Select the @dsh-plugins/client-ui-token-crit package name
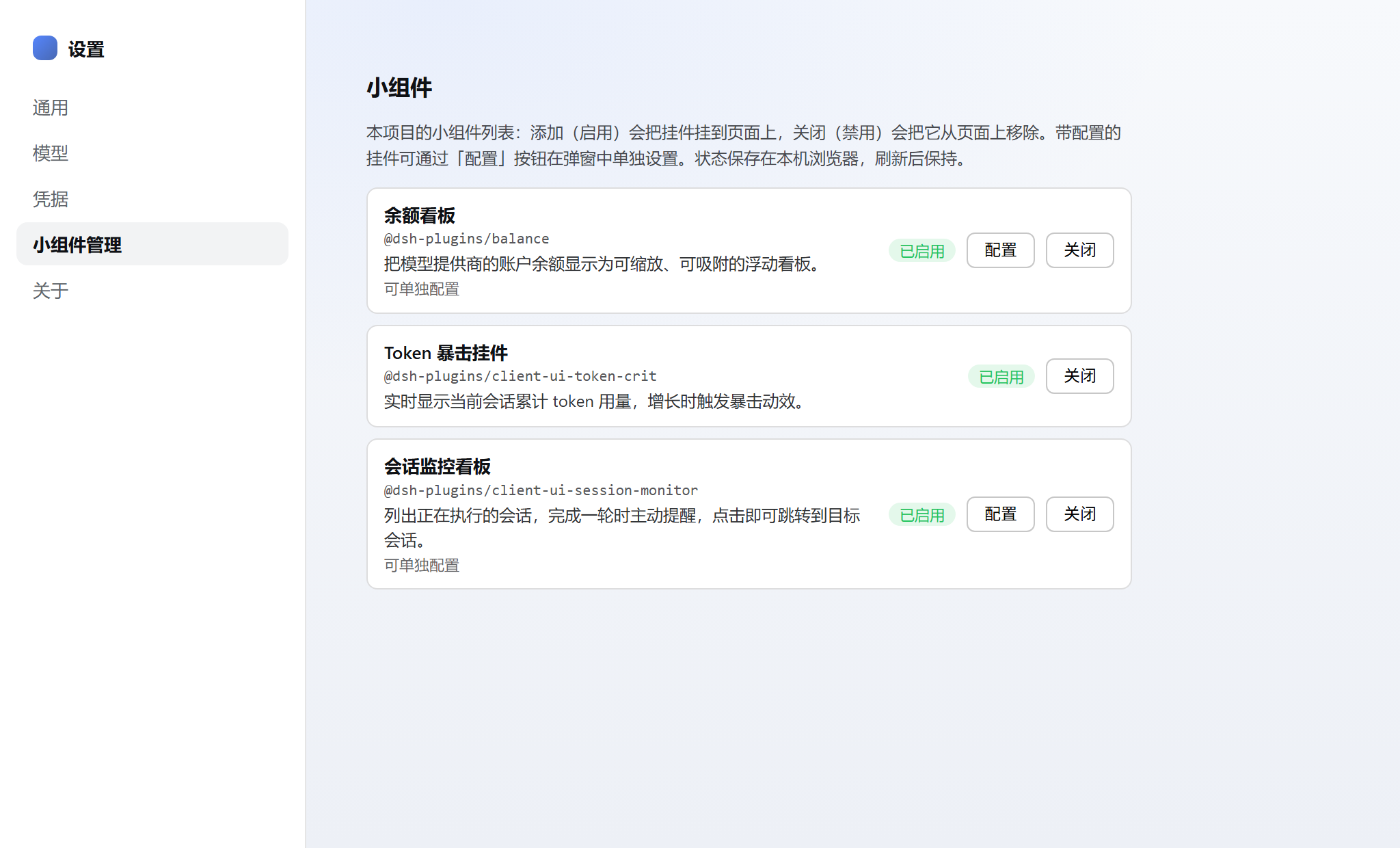 [x=520, y=376]
